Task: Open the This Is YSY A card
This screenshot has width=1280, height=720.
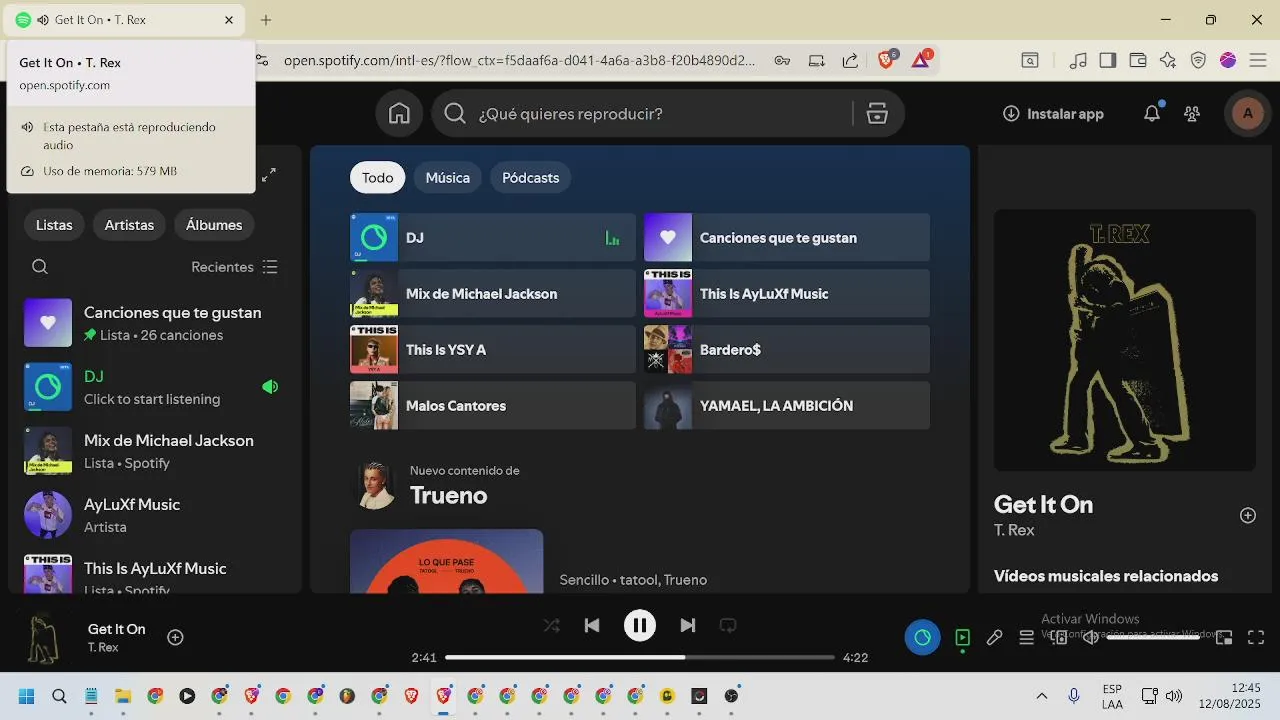Action: [x=493, y=349]
